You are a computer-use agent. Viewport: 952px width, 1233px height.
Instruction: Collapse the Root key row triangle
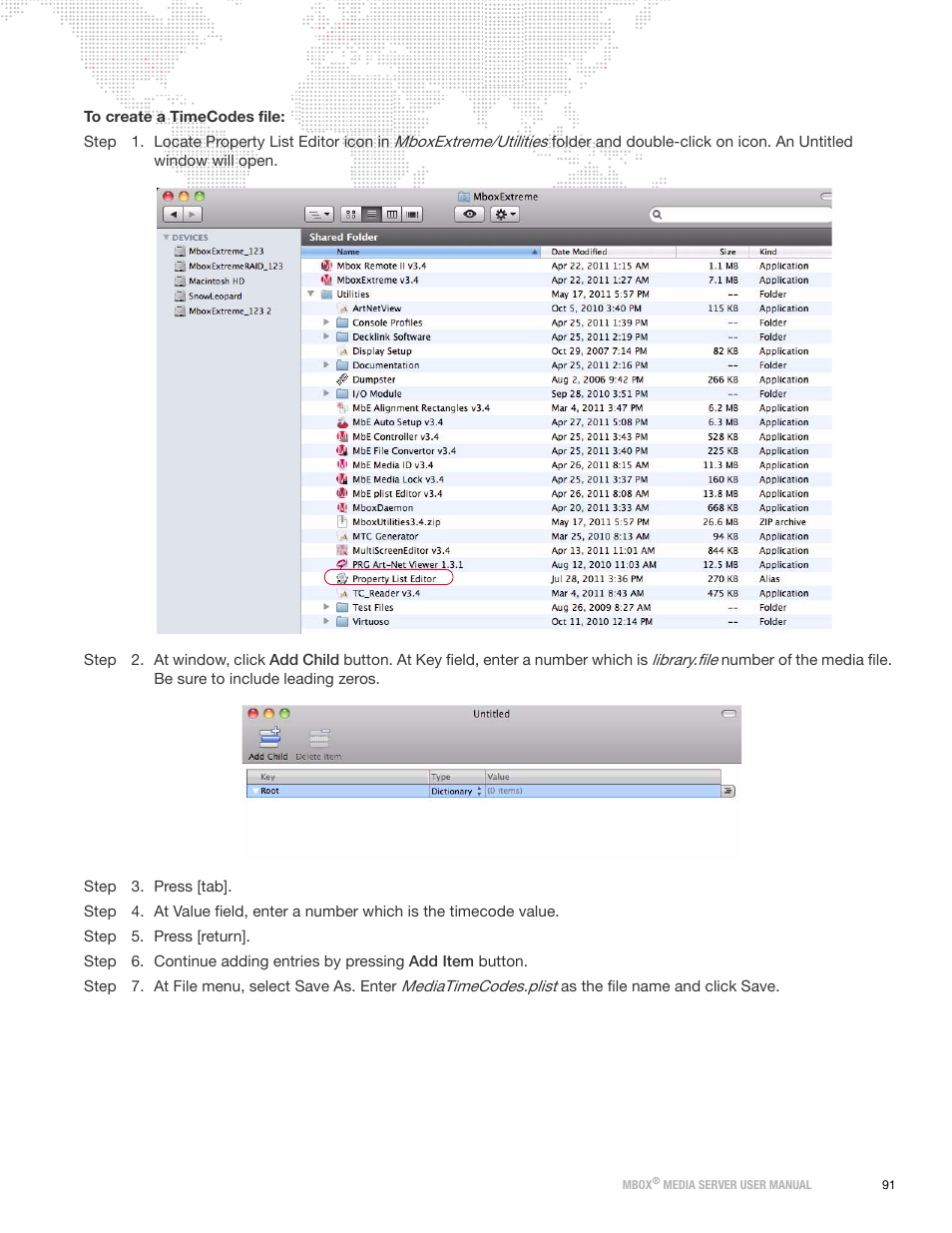254,791
